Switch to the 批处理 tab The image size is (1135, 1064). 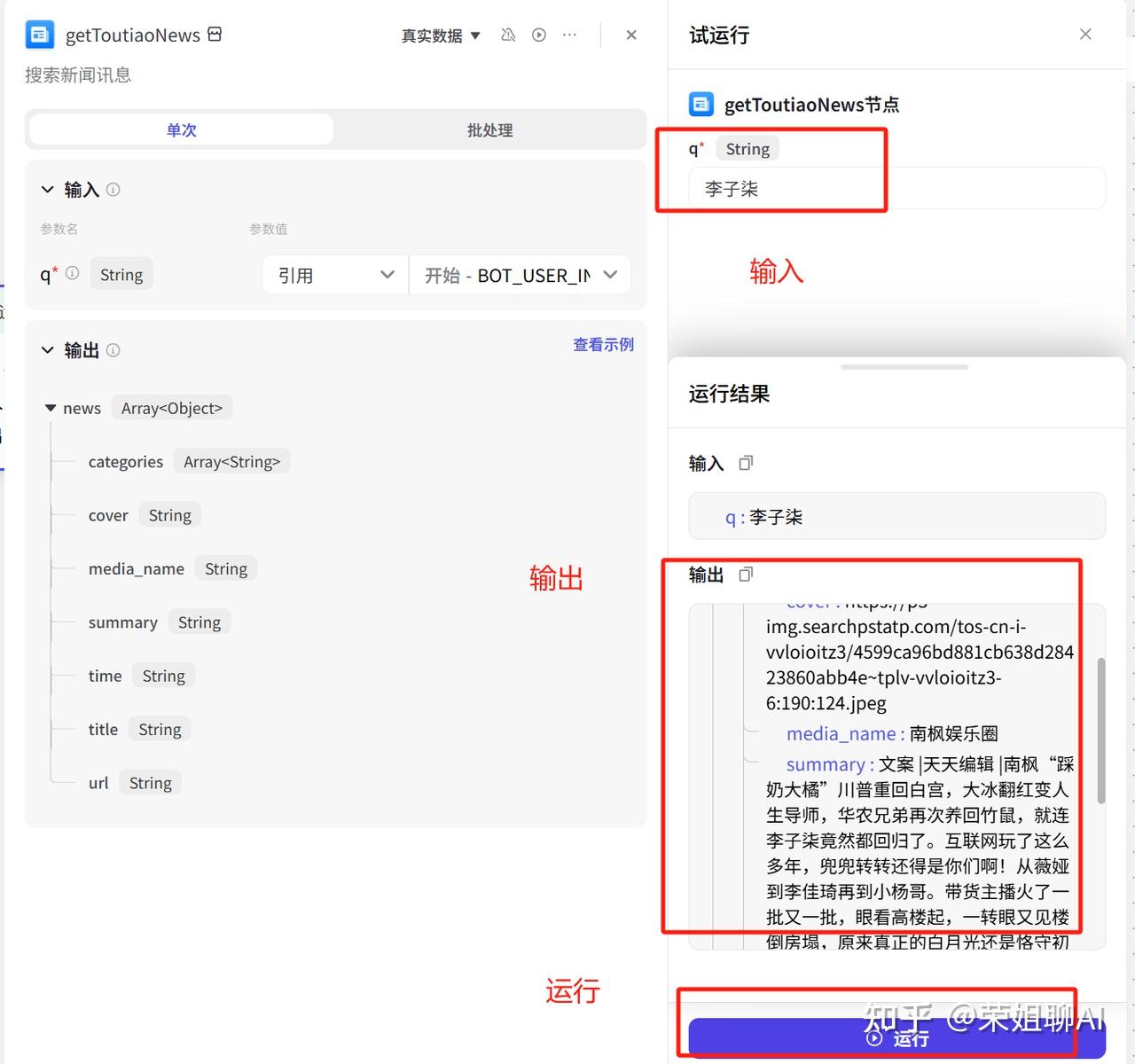(489, 129)
